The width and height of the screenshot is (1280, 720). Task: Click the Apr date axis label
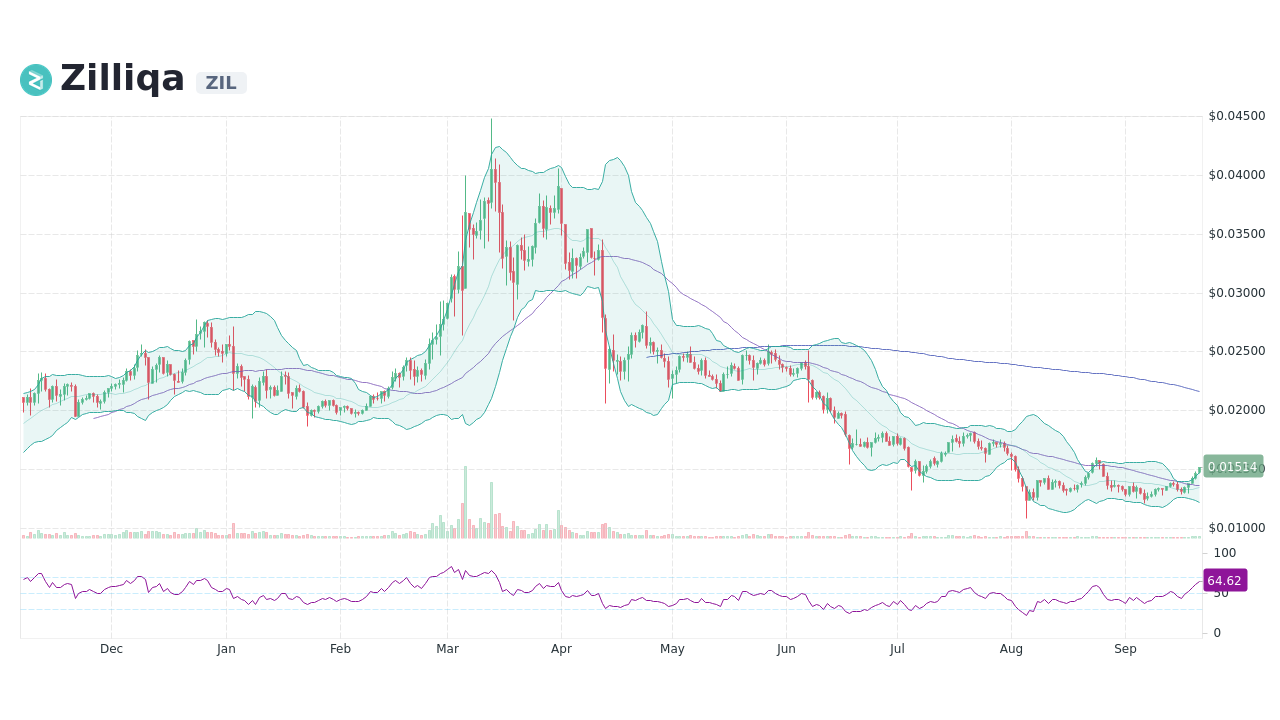pyautogui.click(x=561, y=649)
